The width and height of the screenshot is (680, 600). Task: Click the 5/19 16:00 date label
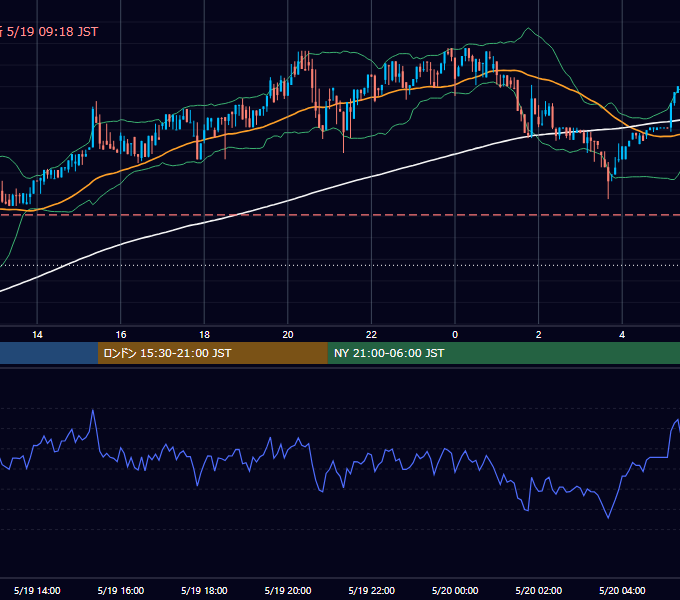[121, 590]
